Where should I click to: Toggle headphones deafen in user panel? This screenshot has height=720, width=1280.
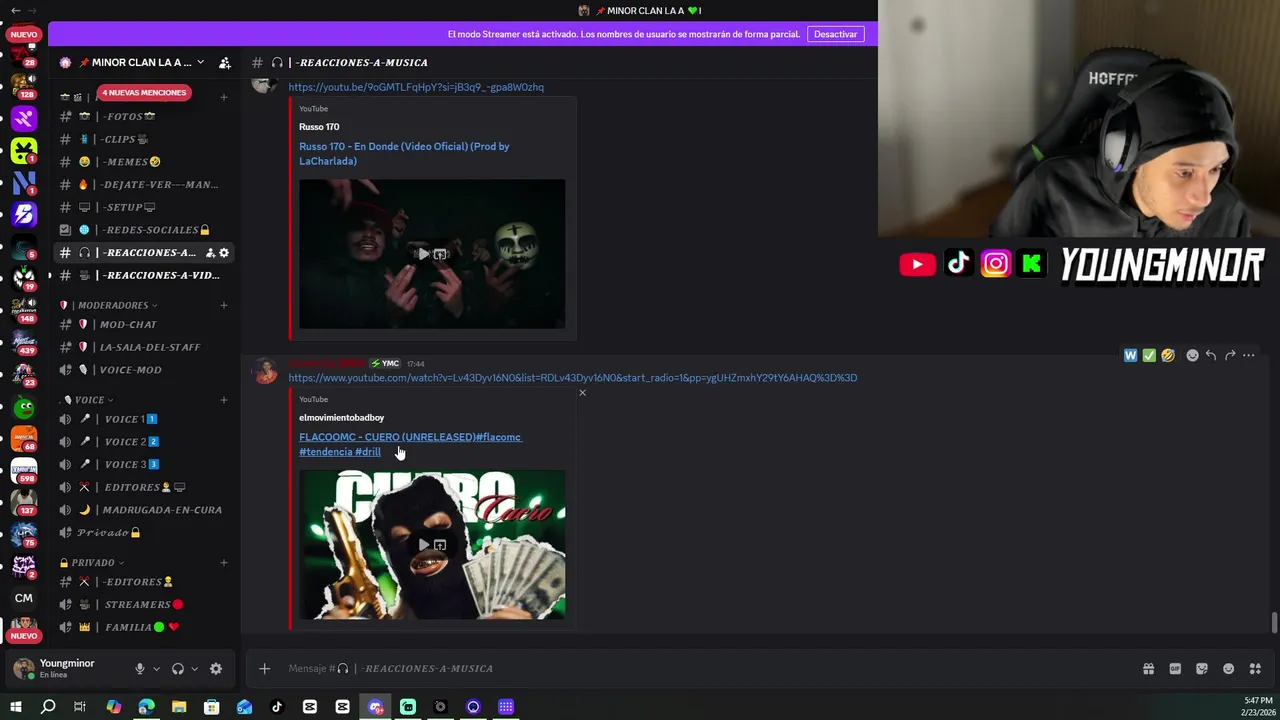click(x=178, y=669)
